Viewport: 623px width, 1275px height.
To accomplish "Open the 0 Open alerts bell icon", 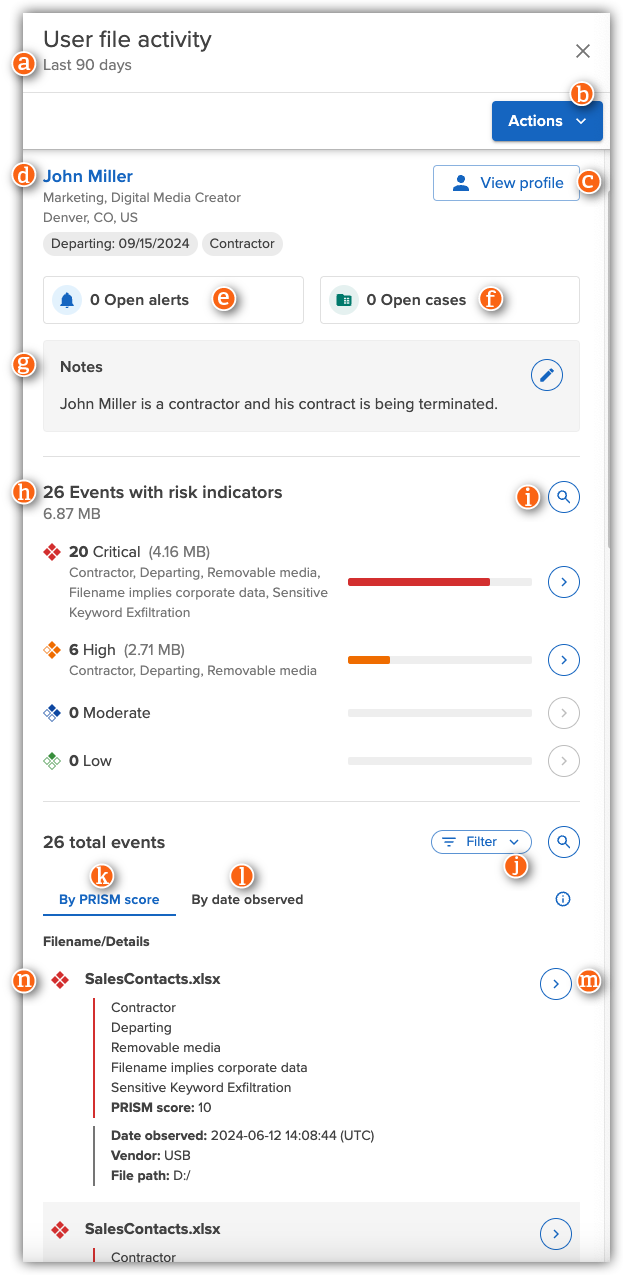I will (67, 299).
